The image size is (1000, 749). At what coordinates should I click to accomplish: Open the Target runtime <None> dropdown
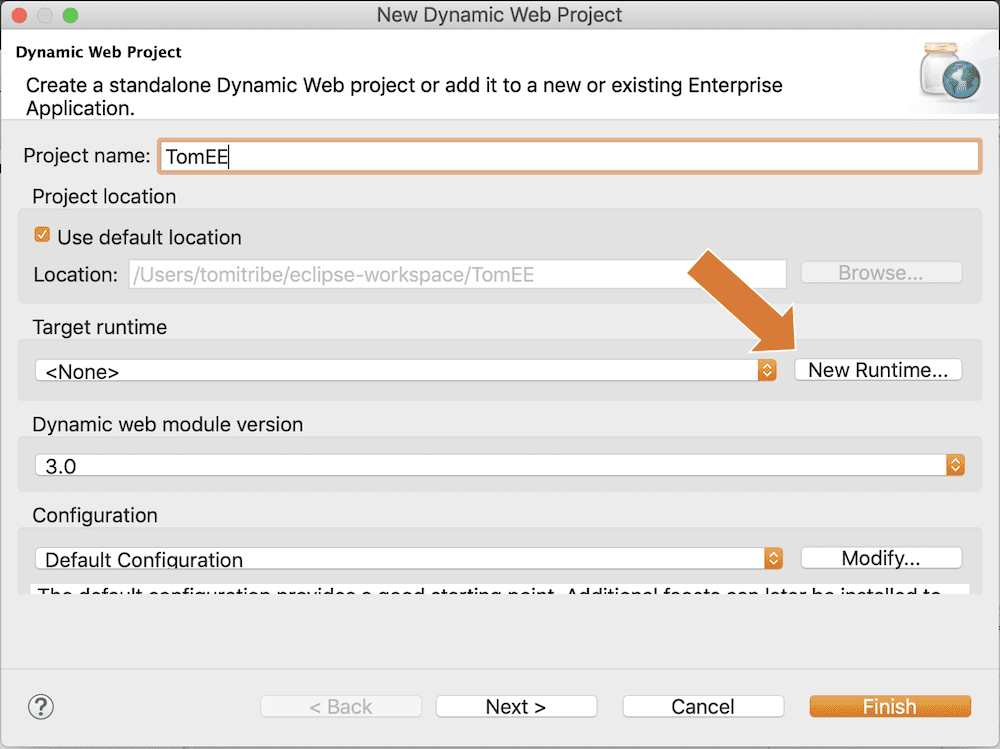(x=406, y=370)
